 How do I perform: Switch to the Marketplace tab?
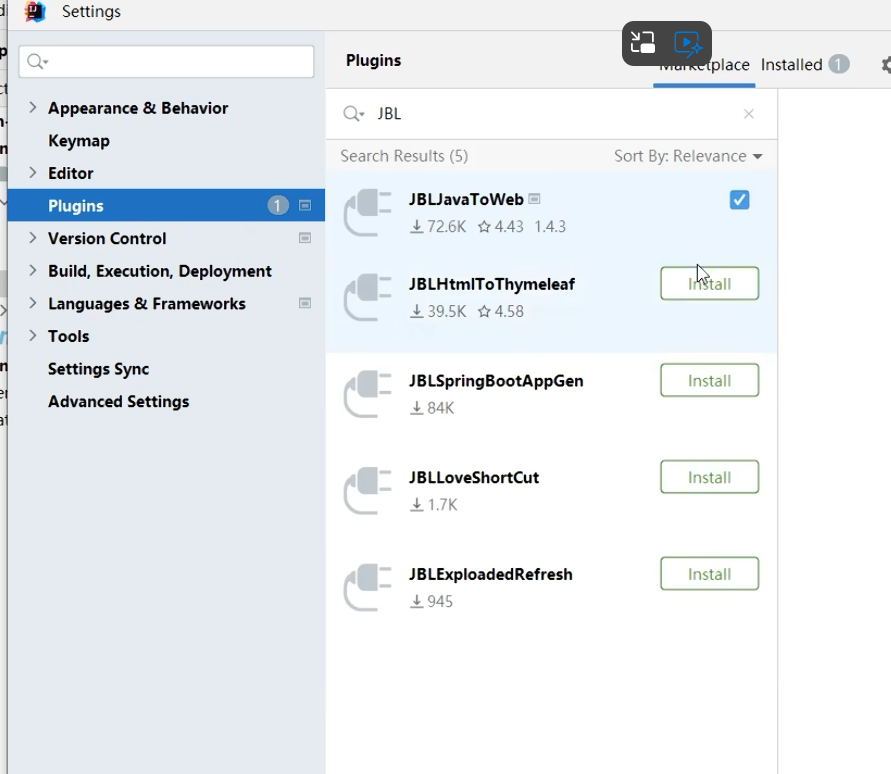704,65
